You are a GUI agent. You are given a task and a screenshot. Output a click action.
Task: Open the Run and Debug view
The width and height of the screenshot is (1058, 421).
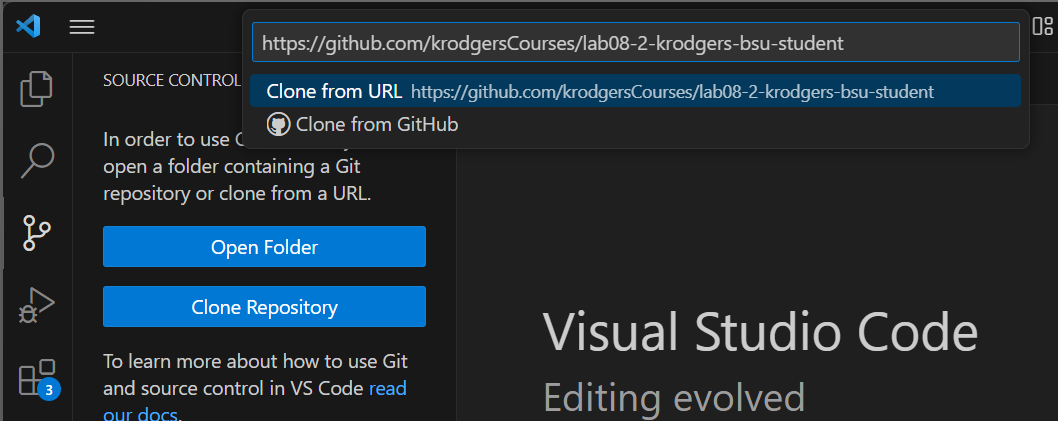pos(36,305)
